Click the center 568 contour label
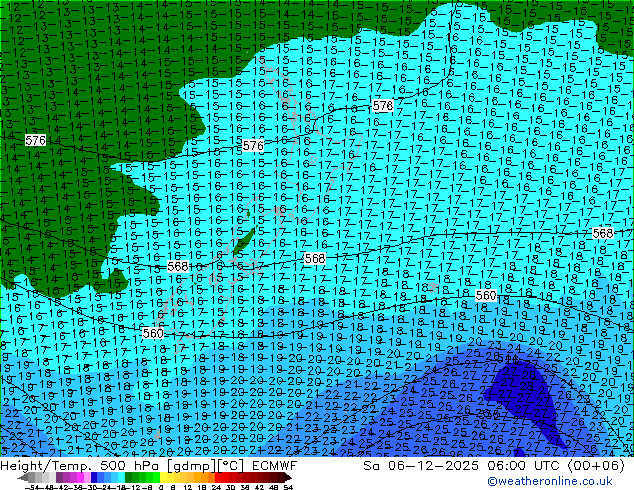Image resolution: width=634 pixels, height=490 pixels. (x=314, y=258)
